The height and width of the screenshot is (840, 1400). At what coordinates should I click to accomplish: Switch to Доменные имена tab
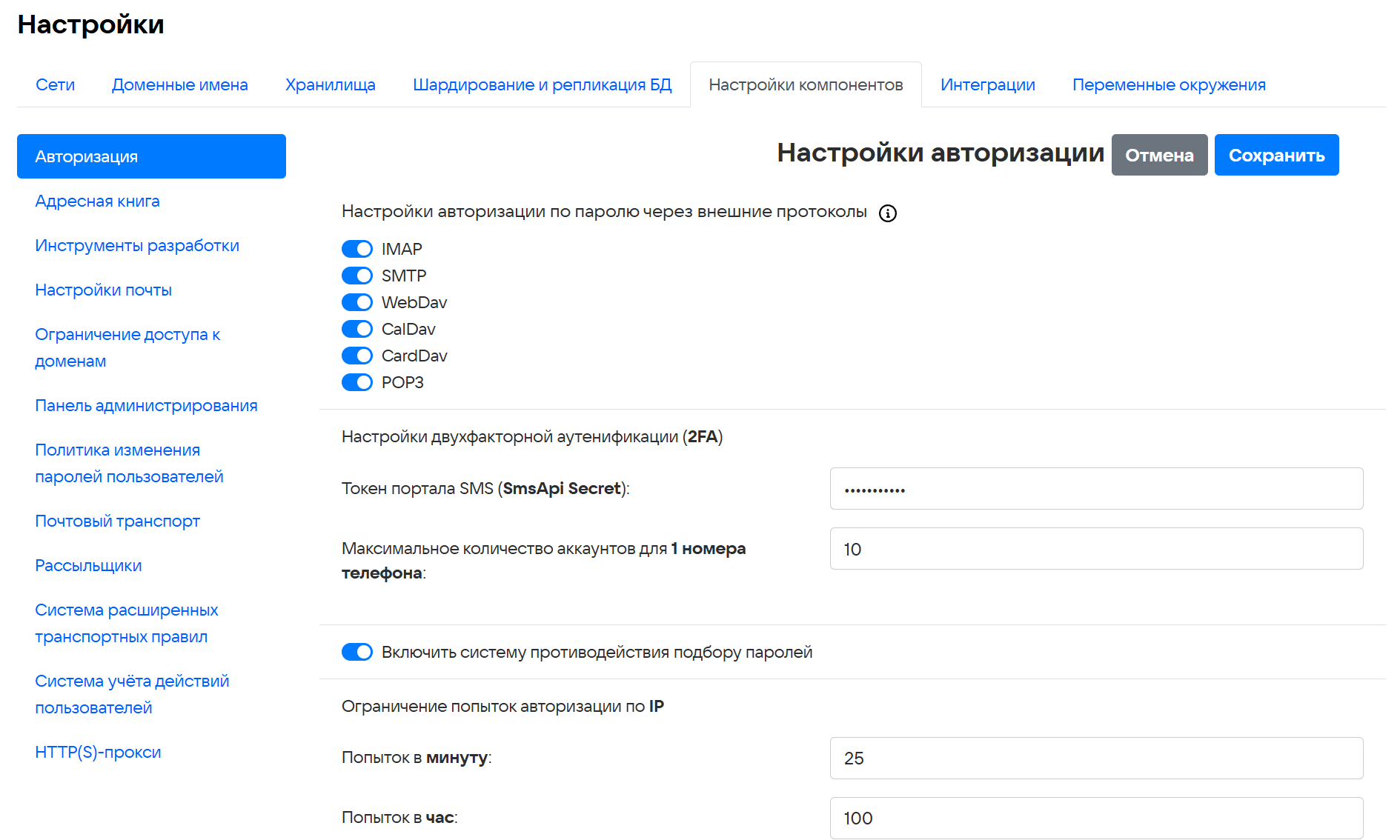coord(180,84)
